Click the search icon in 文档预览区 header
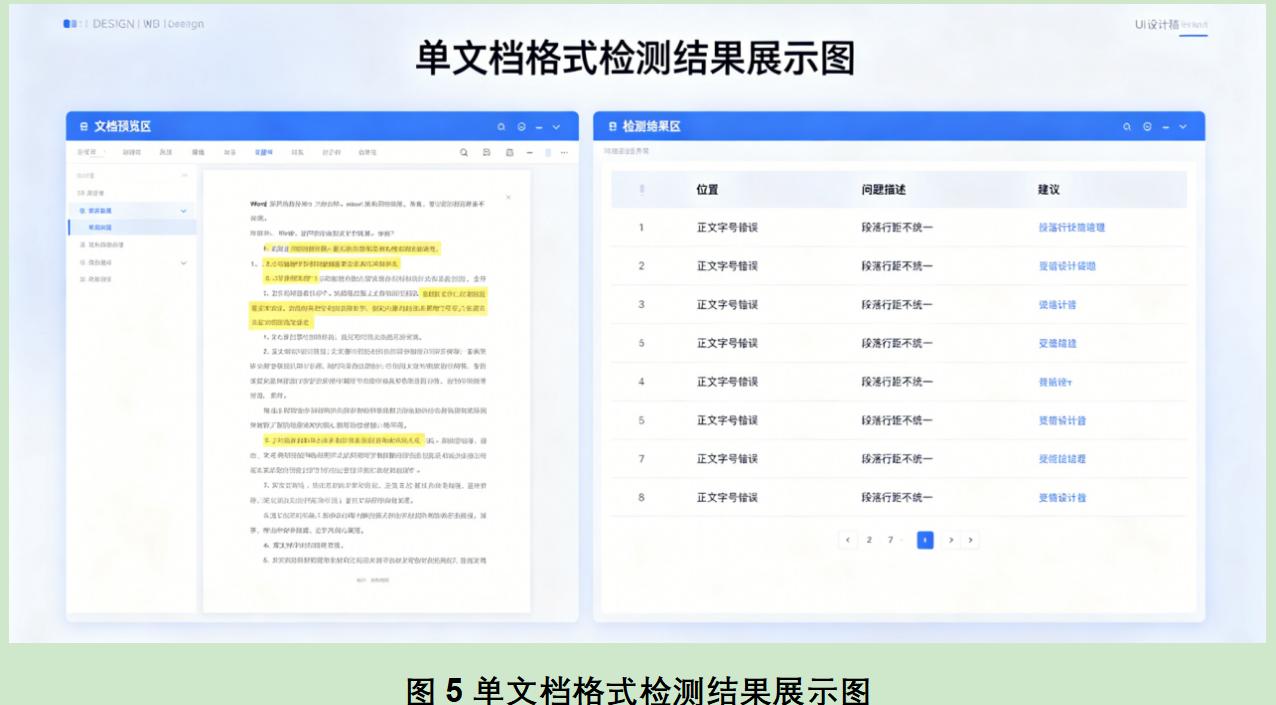Image resolution: width=1276 pixels, height=705 pixels. (502, 127)
